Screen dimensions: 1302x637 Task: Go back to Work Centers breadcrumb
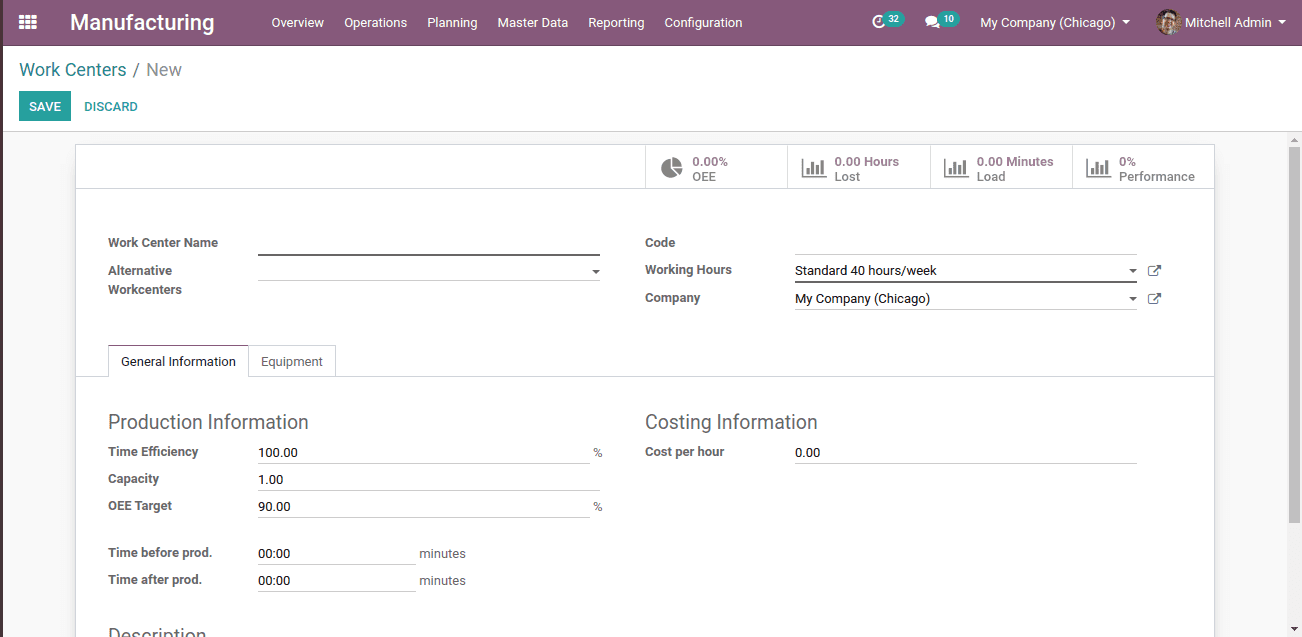click(x=73, y=70)
